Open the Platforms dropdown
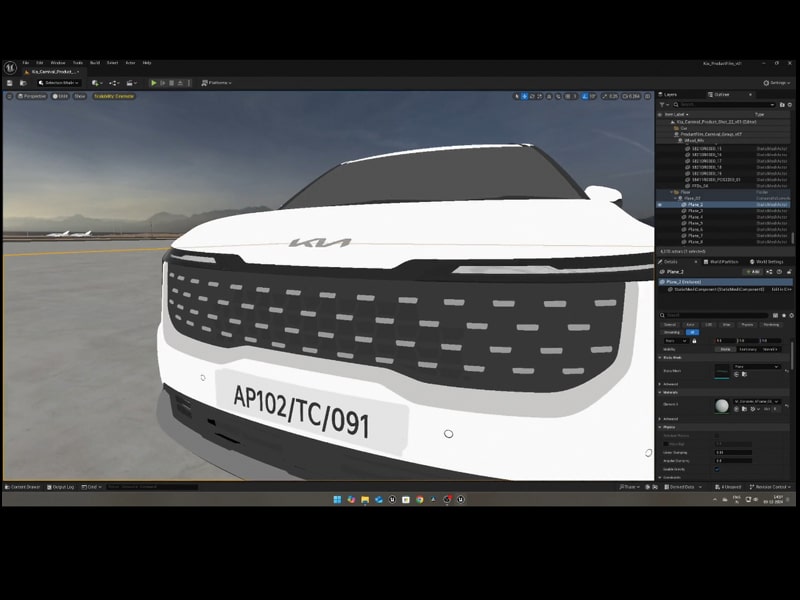 (216, 83)
